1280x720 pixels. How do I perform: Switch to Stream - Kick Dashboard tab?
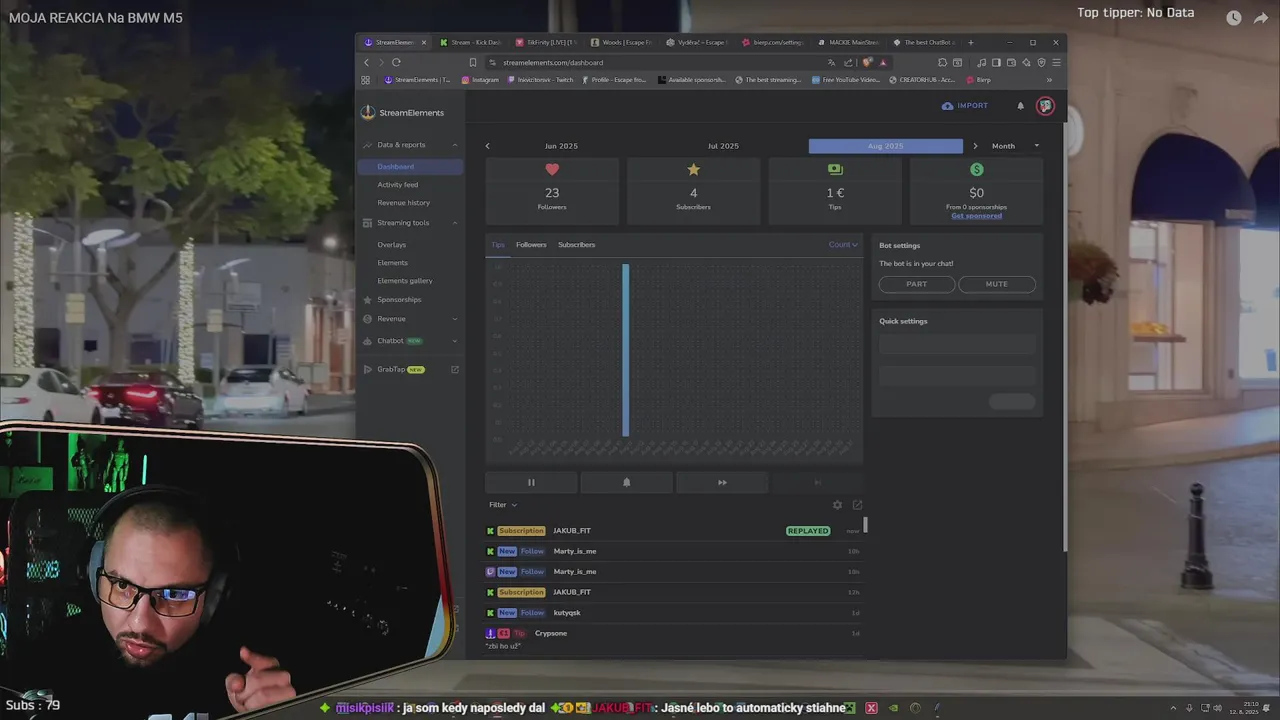click(x=470, y=43)
